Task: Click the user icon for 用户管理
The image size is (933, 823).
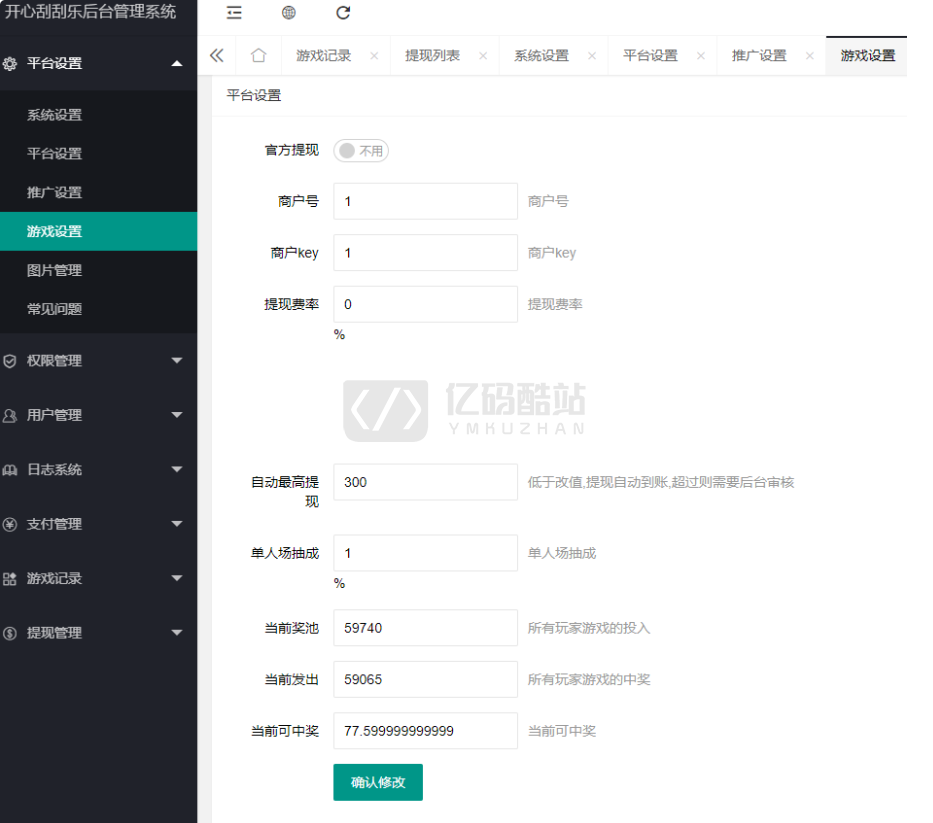Action: click(10, 415)
